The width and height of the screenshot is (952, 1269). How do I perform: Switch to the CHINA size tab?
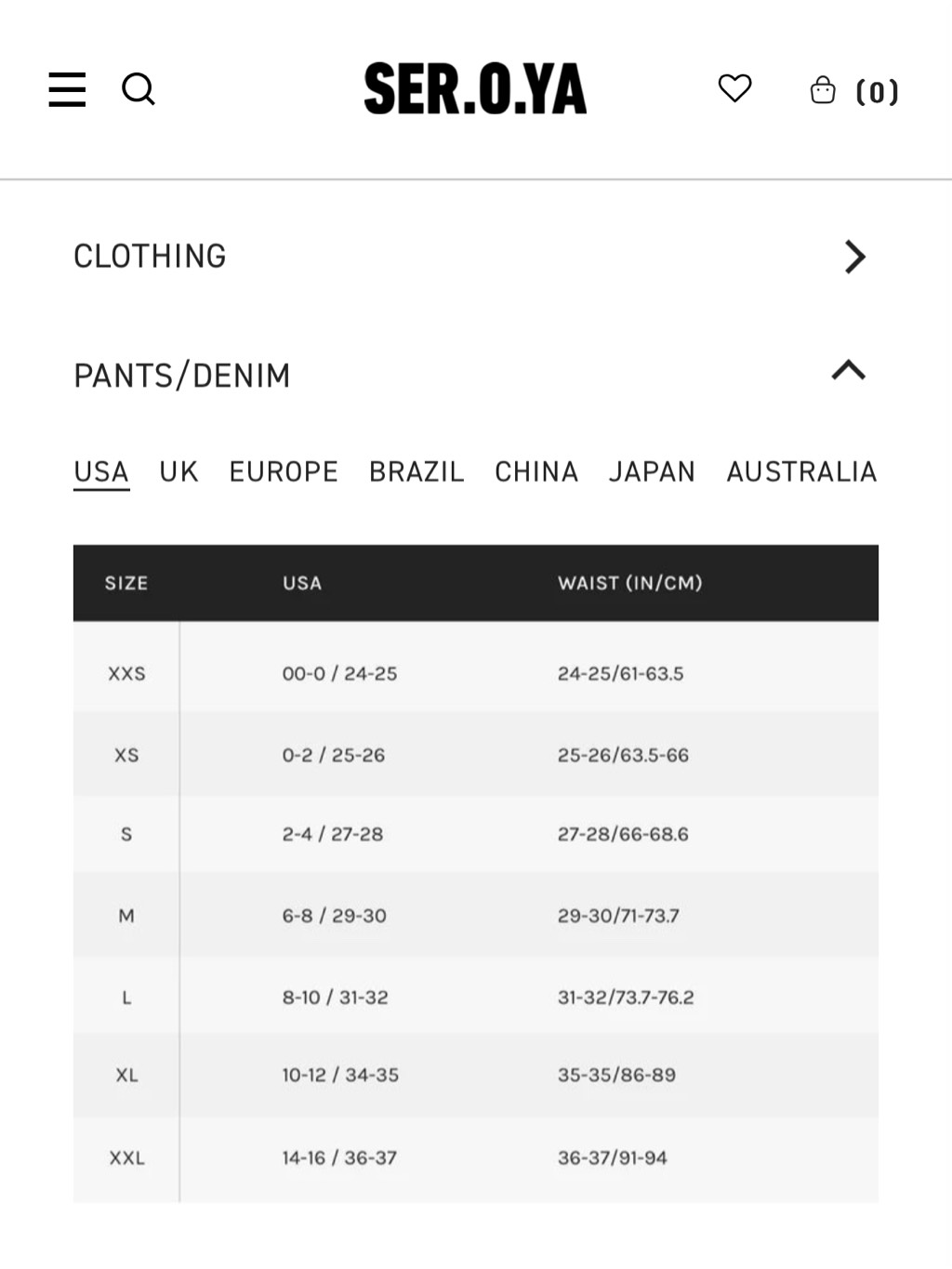coord(536,472)
